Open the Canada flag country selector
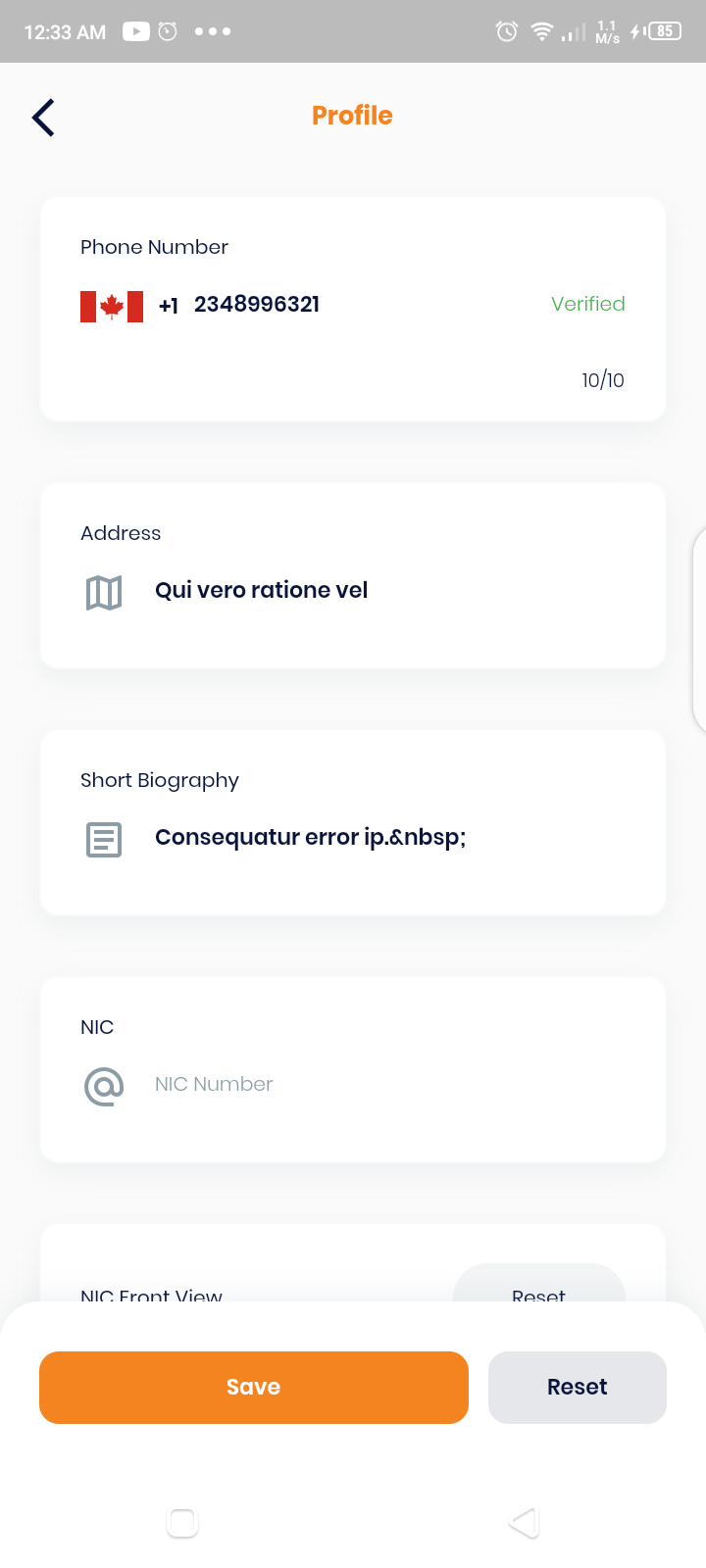Screen dimensions: 706x1568 (x=112, y=306)
